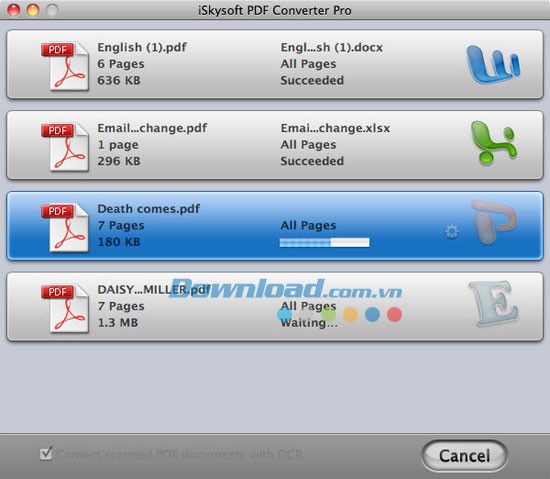
Task: Click the PDF icon for Death comes.pdf
Action: (65, 228)
